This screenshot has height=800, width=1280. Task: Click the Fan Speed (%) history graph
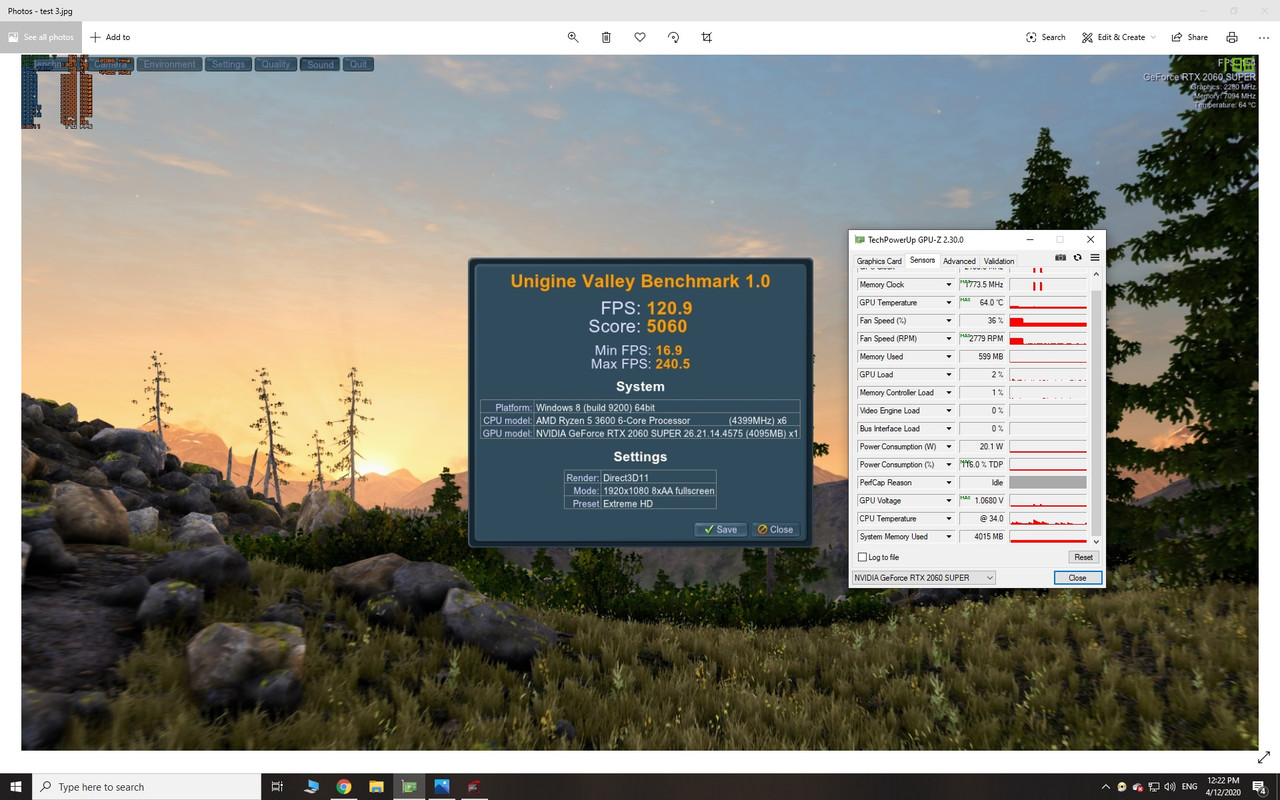[1048, 321]
